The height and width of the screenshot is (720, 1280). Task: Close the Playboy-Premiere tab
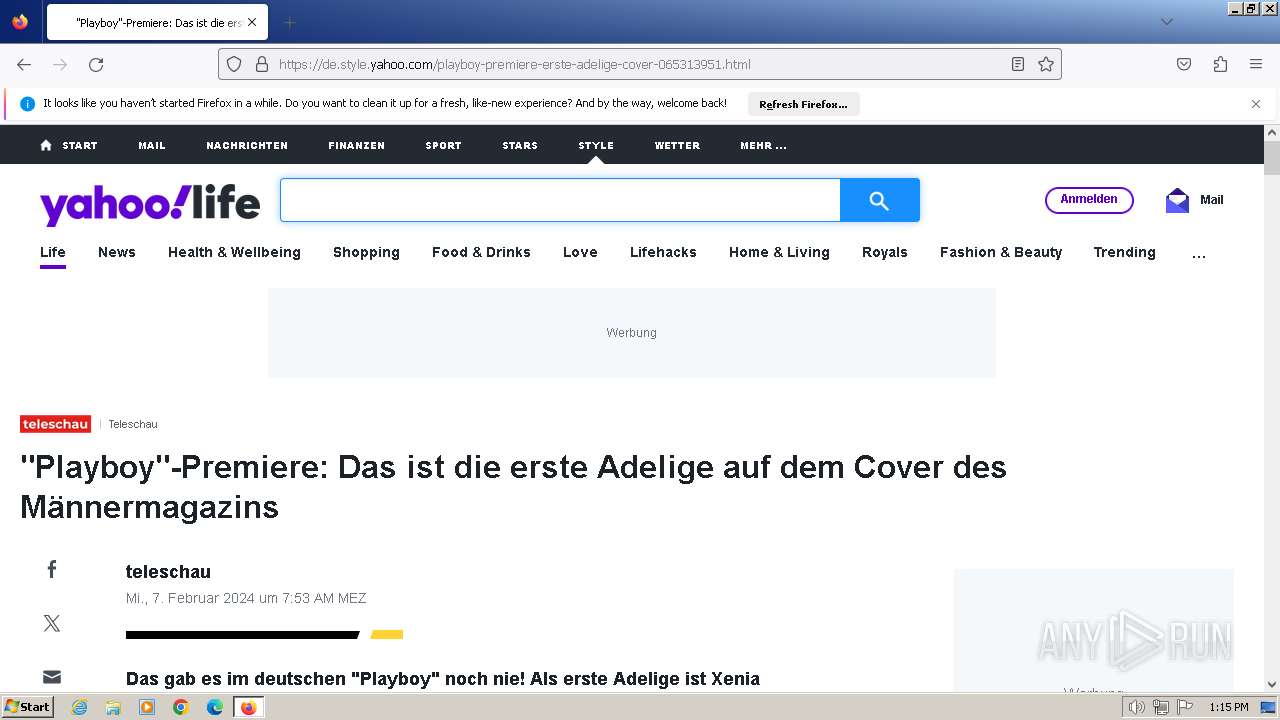251,22
